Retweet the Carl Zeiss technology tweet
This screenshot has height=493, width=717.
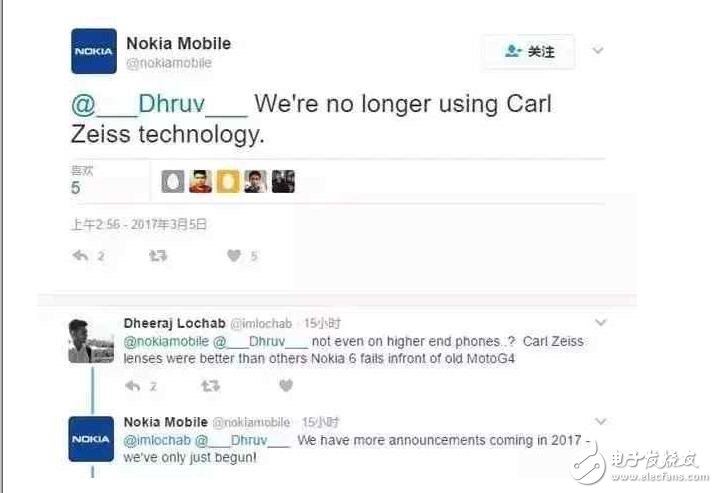coord(158,256)
